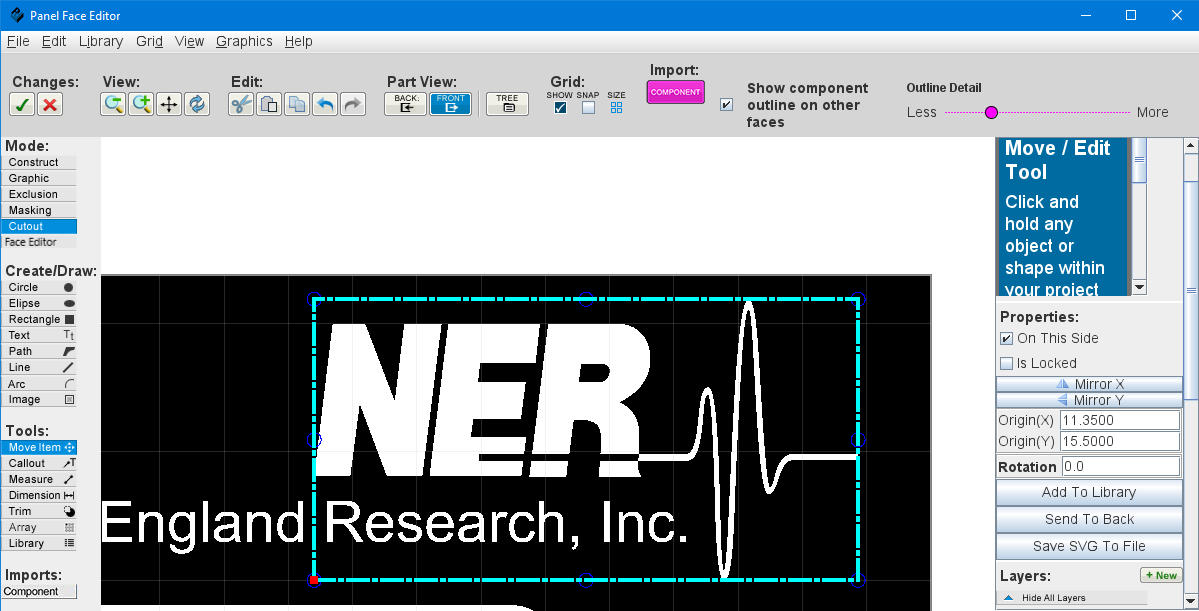Screen dimensions: 1199x611
Task: Cut selection with the scissors icon
Action: 241,104
